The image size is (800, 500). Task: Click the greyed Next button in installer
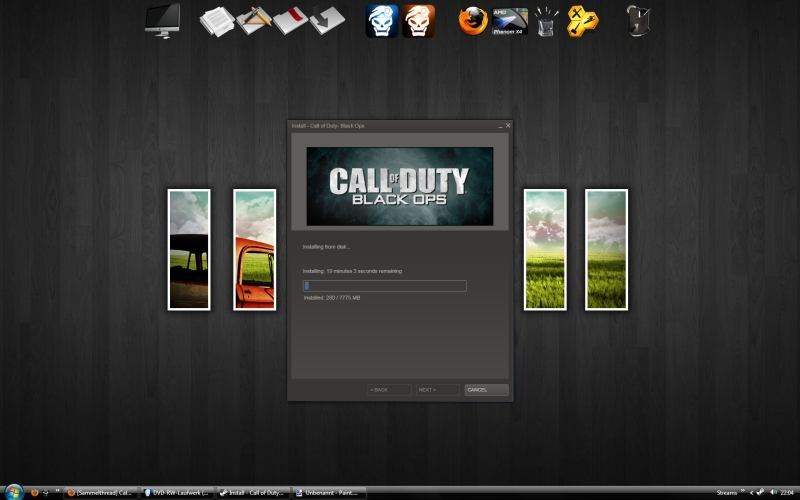click(x=437, y=390)
